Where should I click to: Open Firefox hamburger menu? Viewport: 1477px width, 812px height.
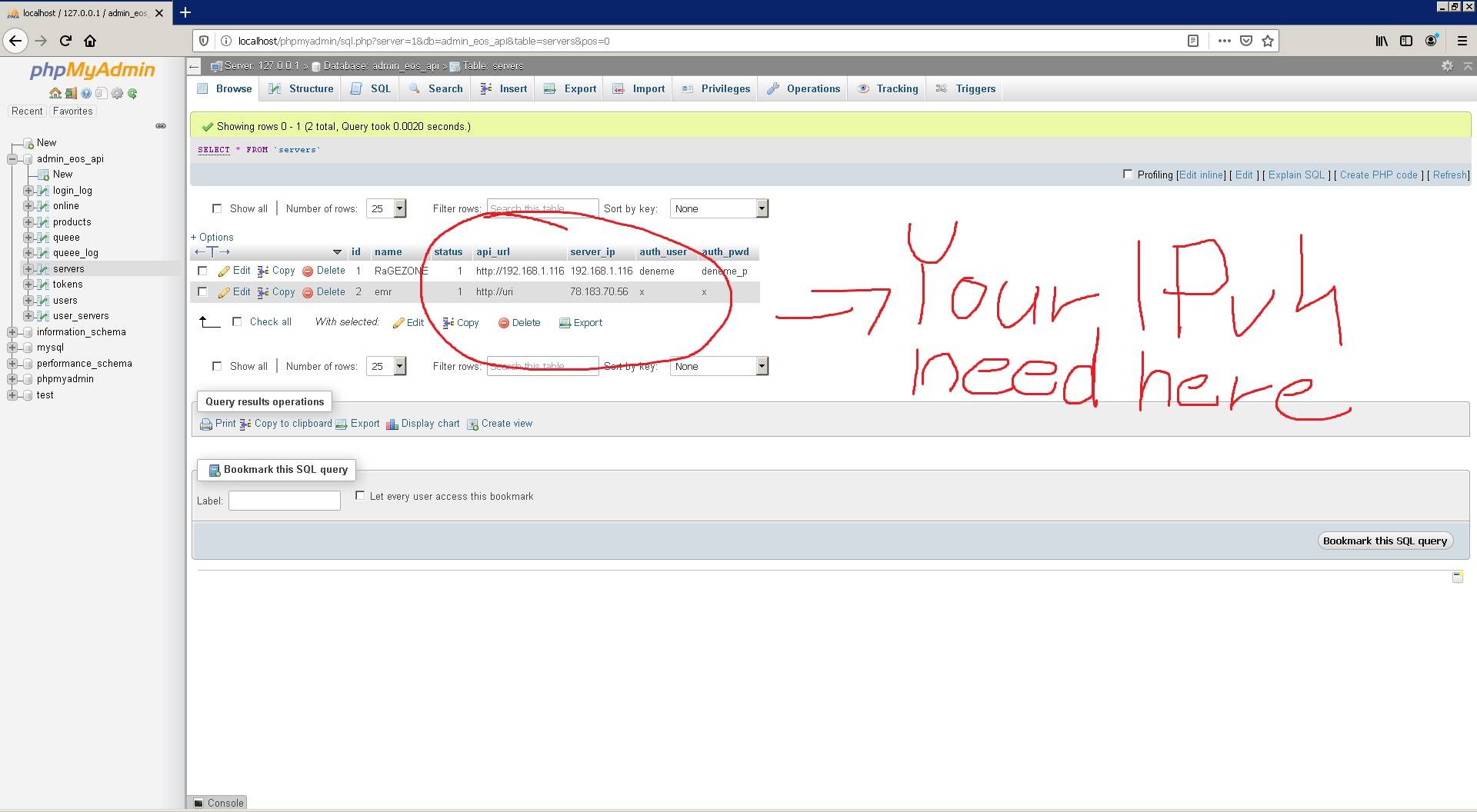click(x=1462, y=41)
